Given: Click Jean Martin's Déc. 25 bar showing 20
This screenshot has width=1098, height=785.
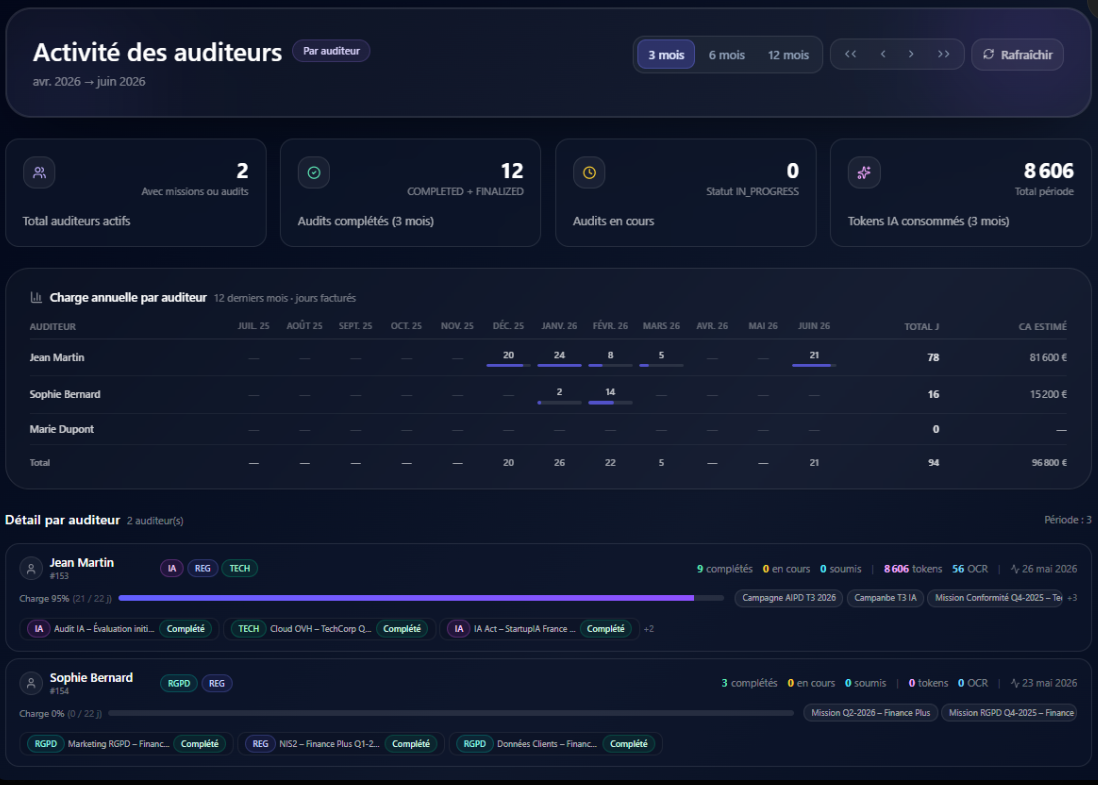Looking at the screenshot, I should click(x=508, y=365).
